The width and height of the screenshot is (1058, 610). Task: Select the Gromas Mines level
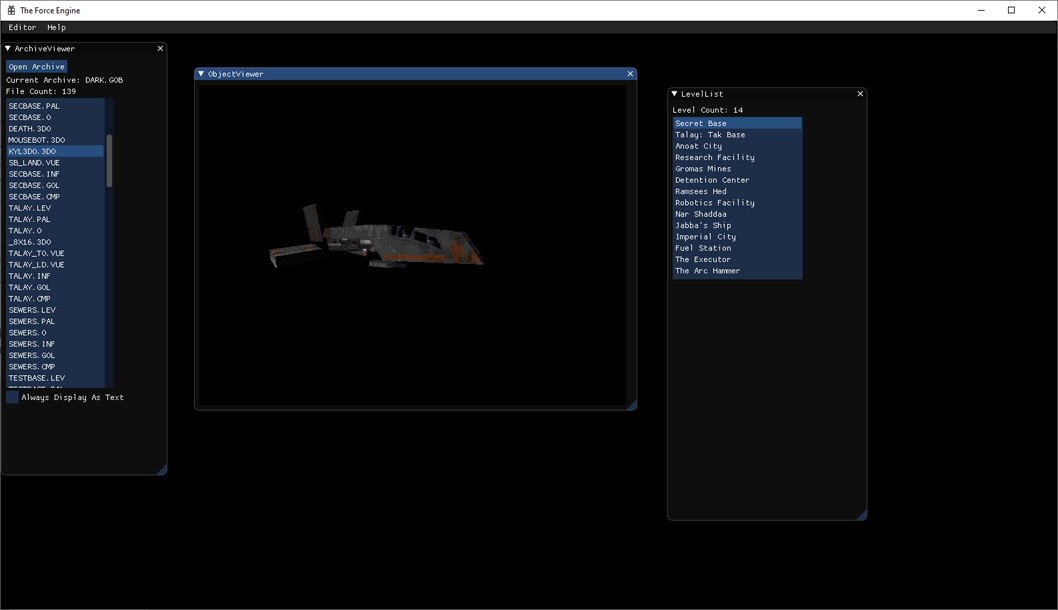coord(737,169)
